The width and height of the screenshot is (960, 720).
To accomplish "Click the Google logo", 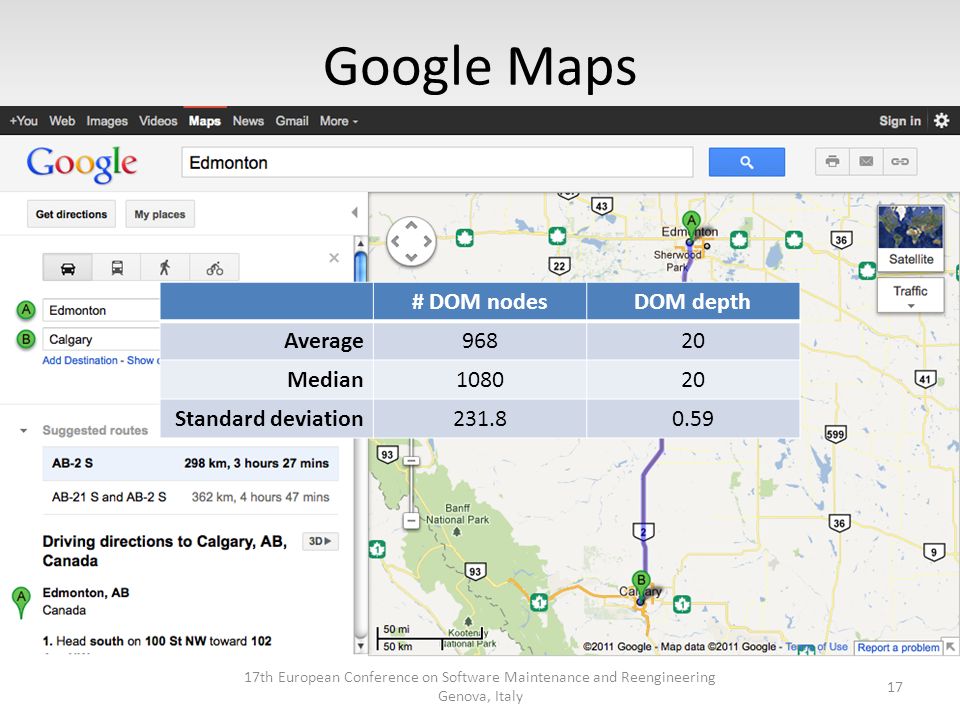I will [x=81, y=164].
